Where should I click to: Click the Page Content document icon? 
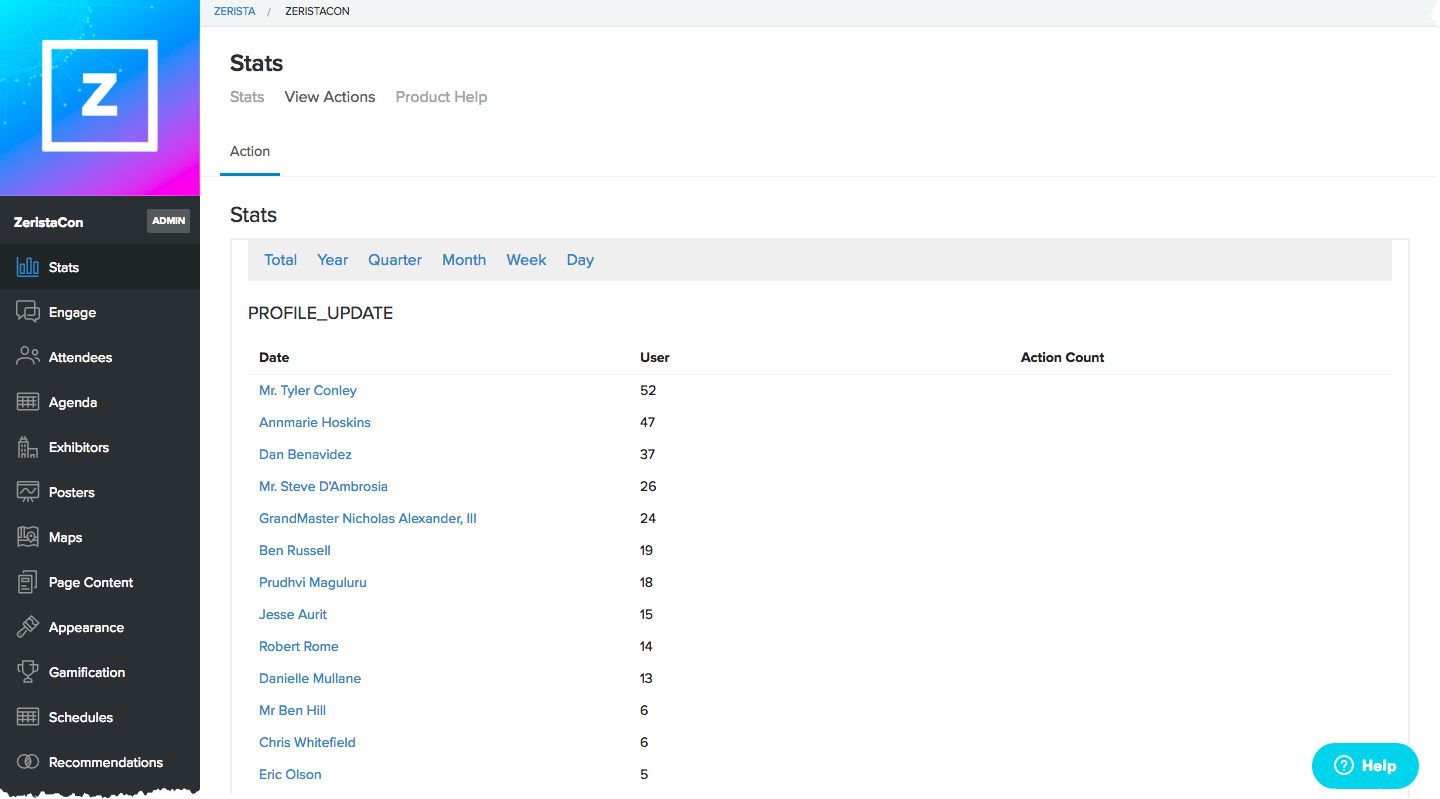click(x=28, y=582)
